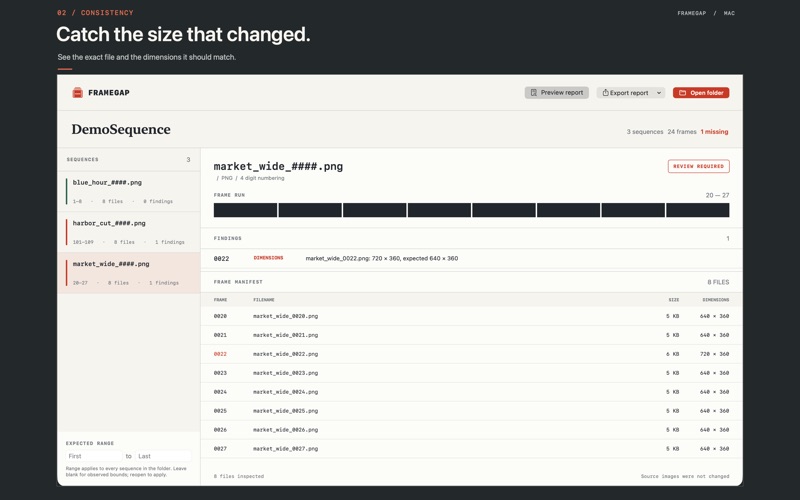Click market_wide_0022.png in the manifest
800x500 pixels.
pyautogui.click(x=285, y=354)
